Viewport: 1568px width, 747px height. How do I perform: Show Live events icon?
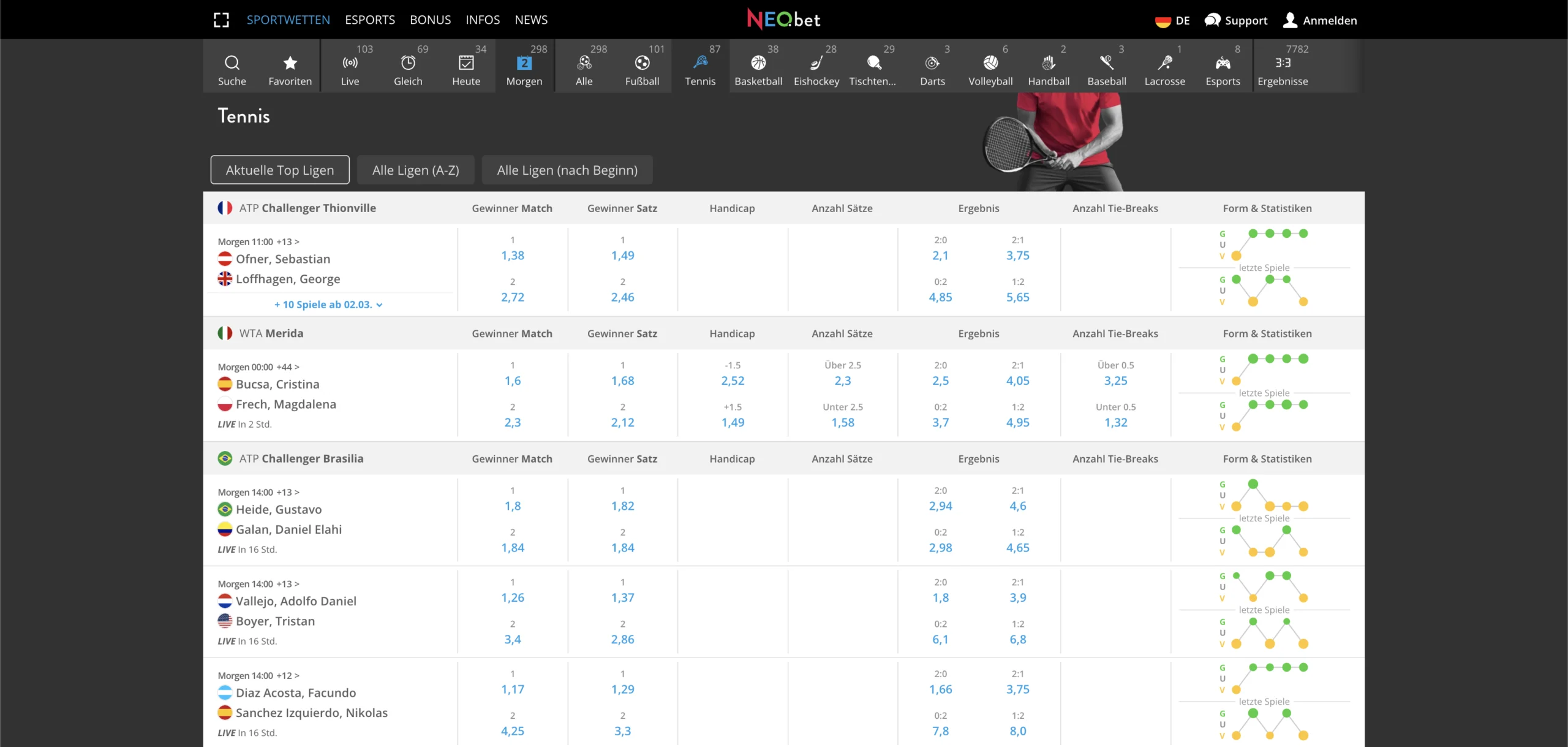coord(350,63)
